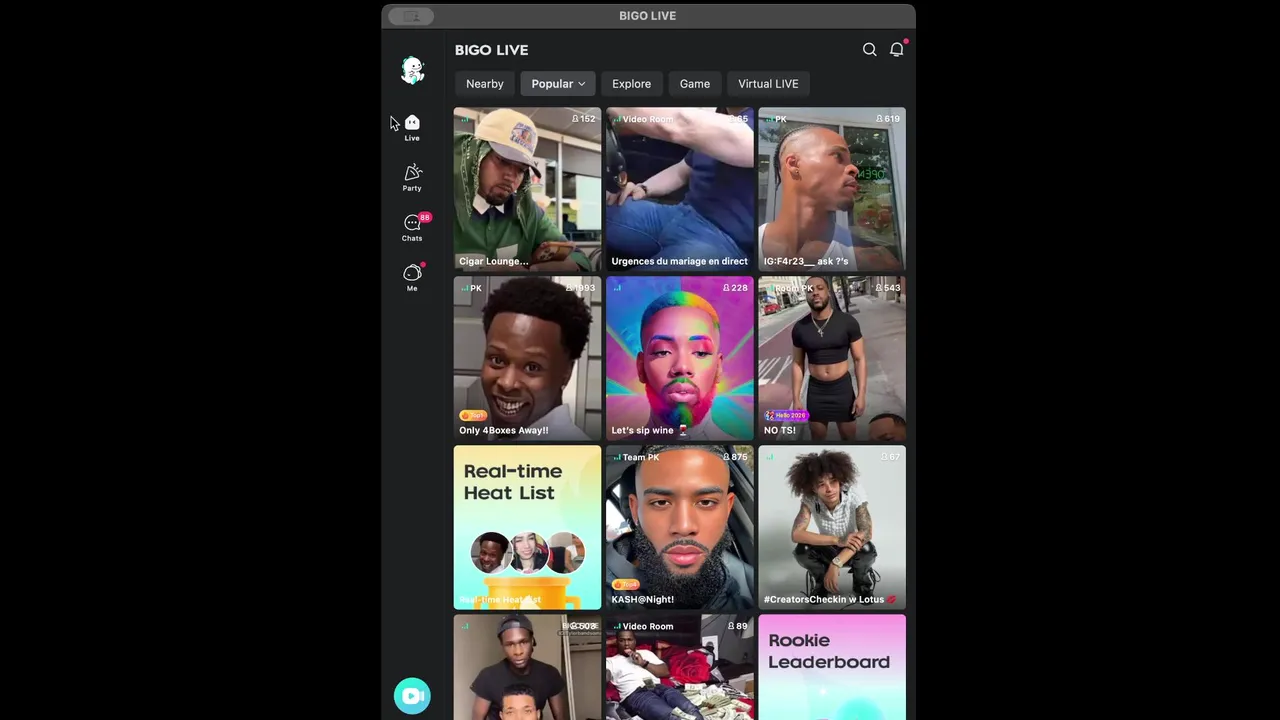This screenshot has width=1280, height=720.
Task: Open the KASH@Night! stream
Action: coord(680,527)
